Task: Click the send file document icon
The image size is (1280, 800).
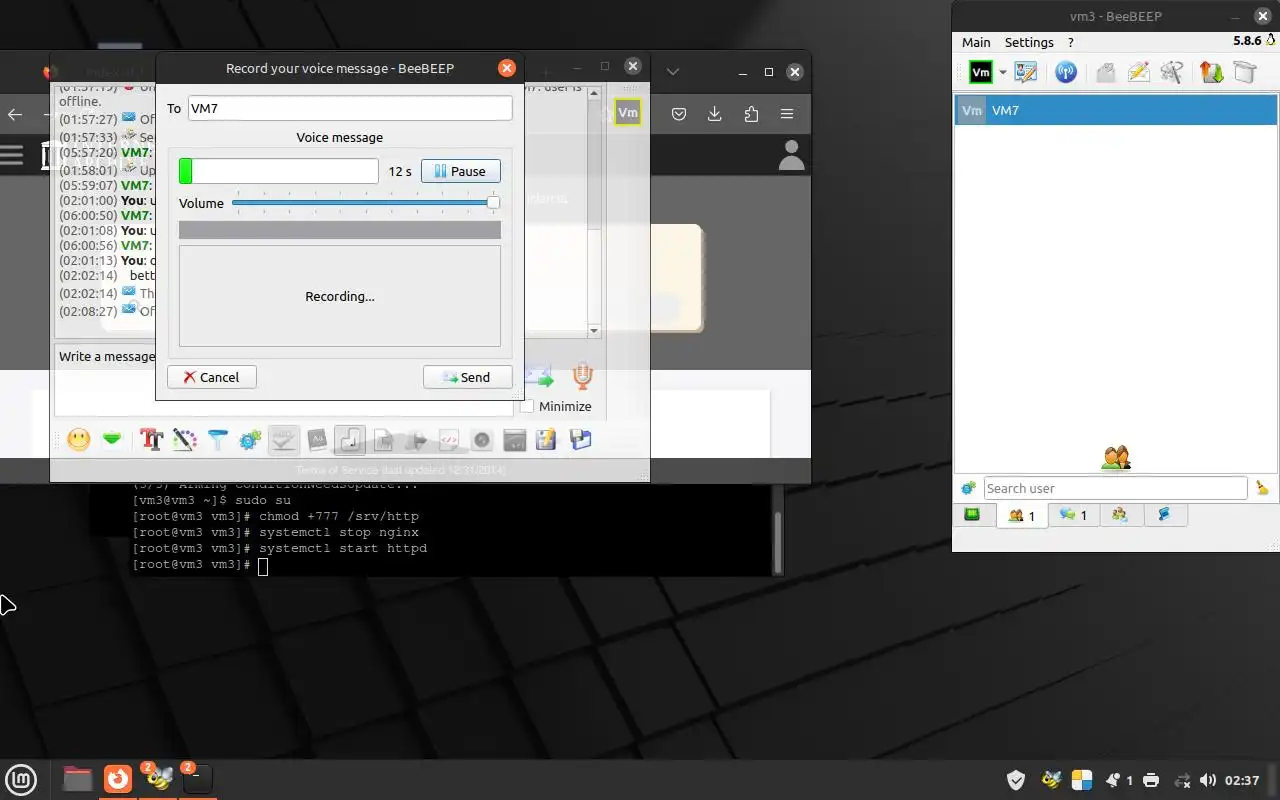Action: tap(382, 439)
